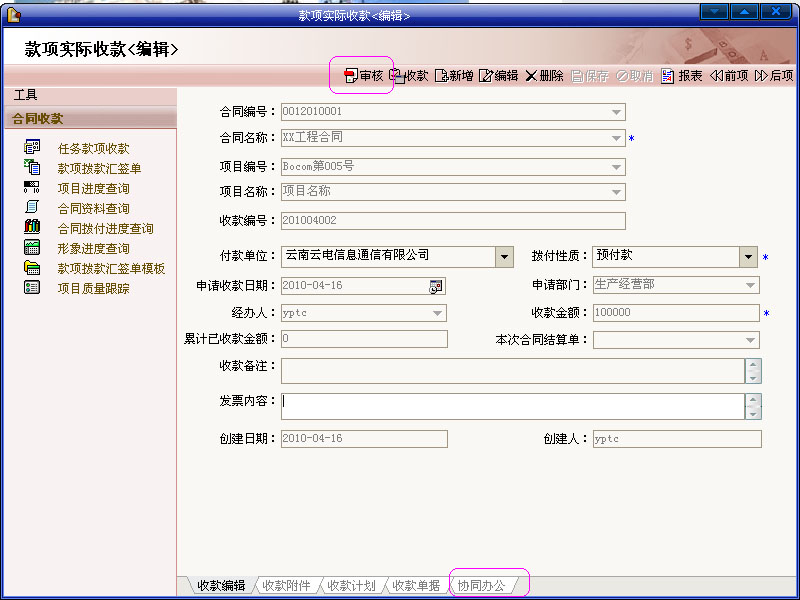
Task: Open the 款项拨款汇签单模板 sidebar item
Action: (x=111, y=268)
